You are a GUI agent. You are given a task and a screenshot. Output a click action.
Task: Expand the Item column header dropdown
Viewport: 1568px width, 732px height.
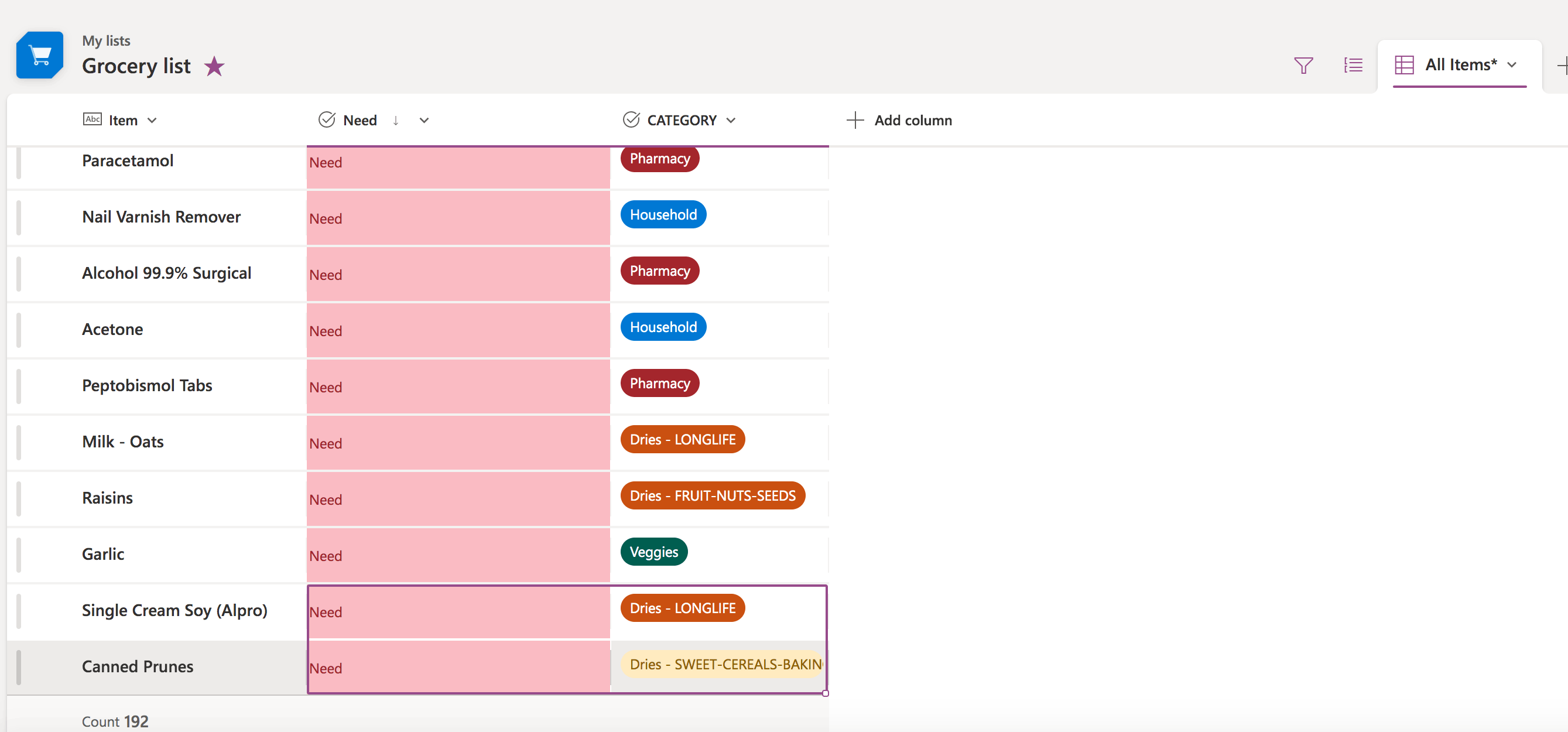tap(152, 121)
